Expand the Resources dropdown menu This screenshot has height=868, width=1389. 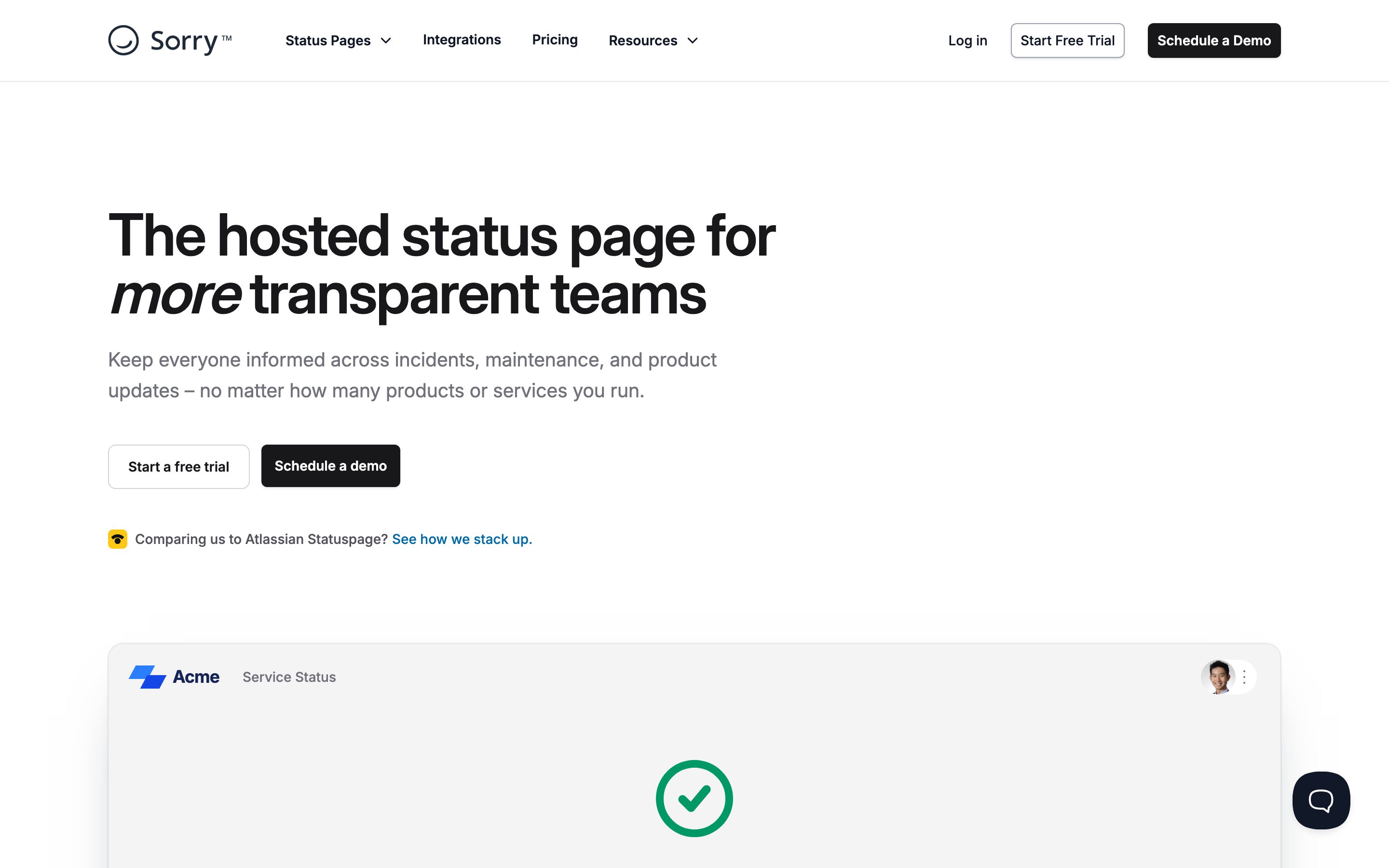point(653,41)
